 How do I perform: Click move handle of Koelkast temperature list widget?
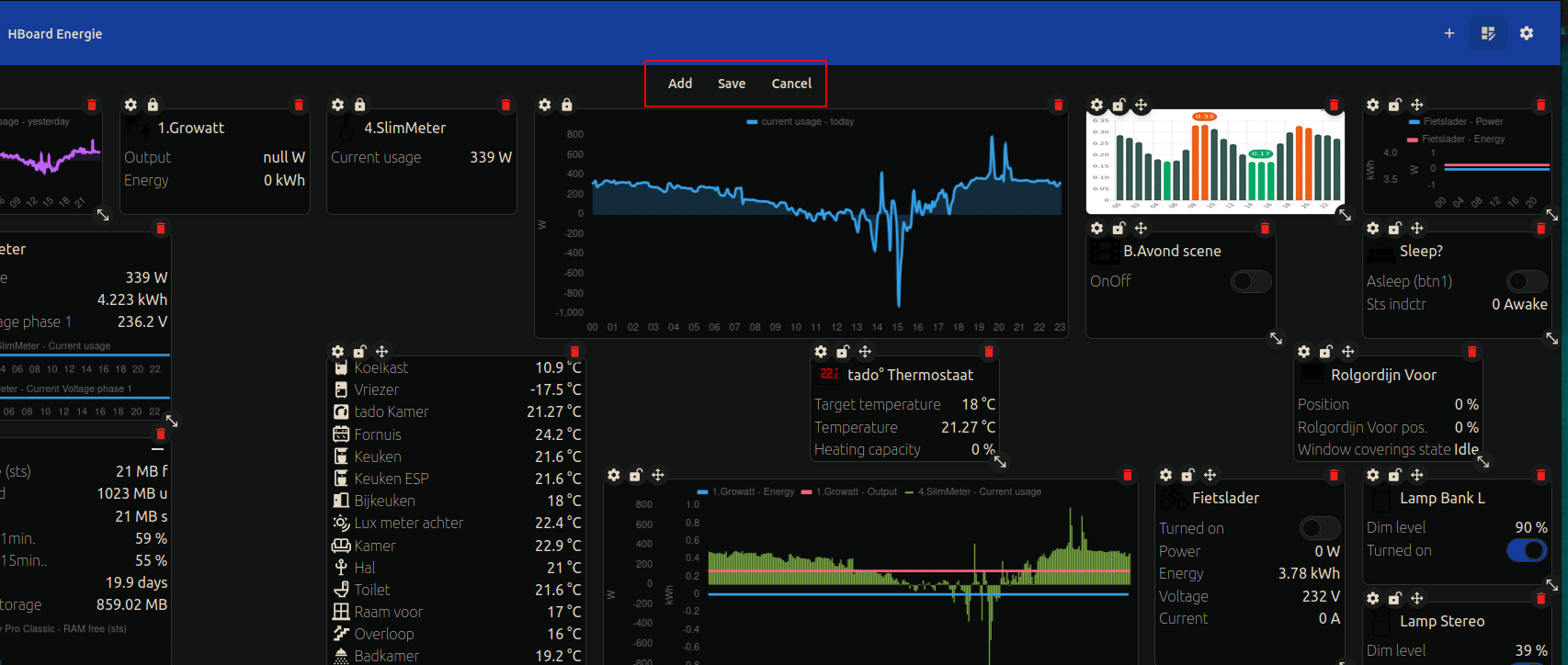(x=381, y=352)
